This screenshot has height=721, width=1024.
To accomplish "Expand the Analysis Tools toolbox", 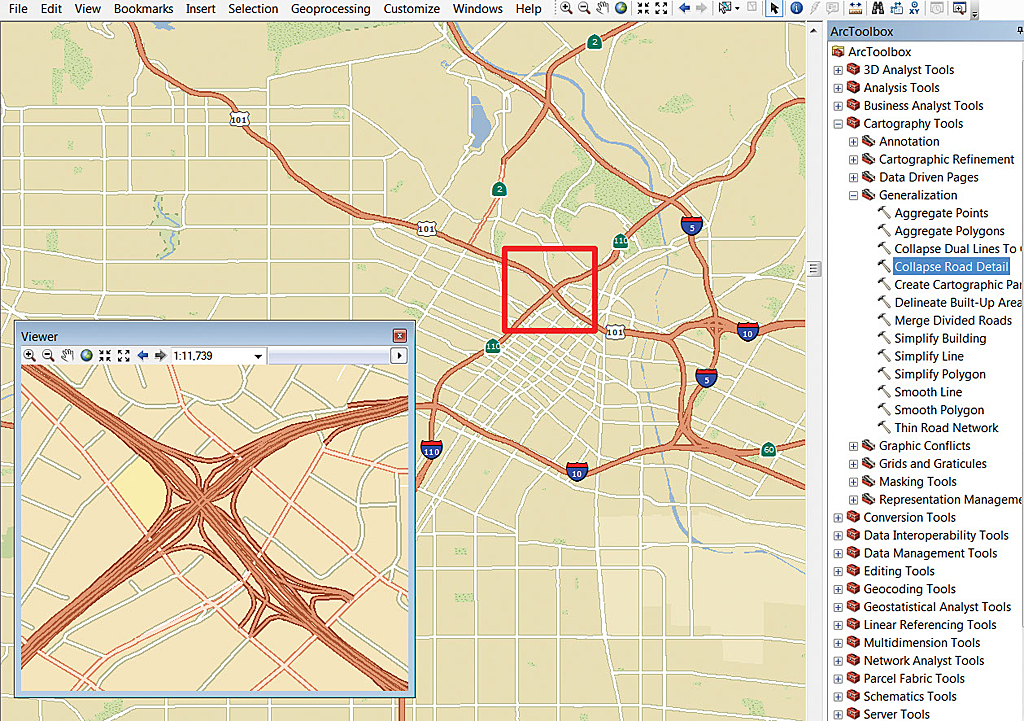I will pos(838,88).
